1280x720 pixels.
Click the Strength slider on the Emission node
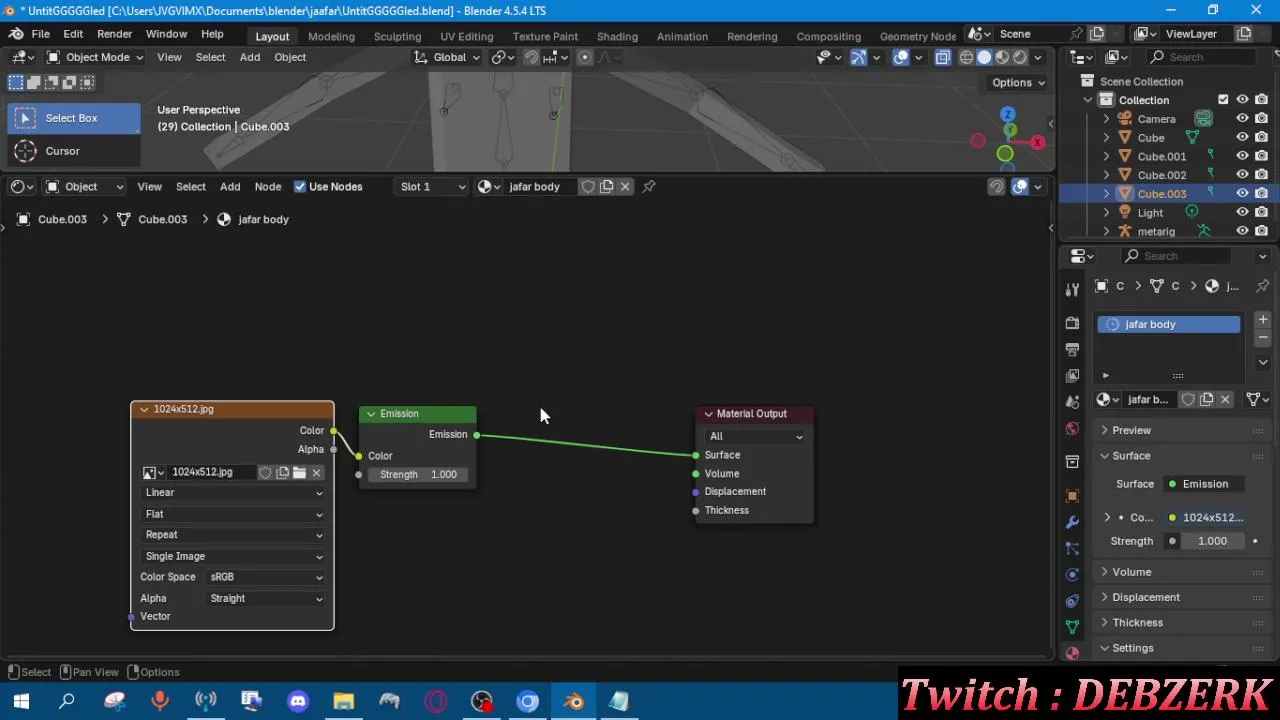pos(418,475)
